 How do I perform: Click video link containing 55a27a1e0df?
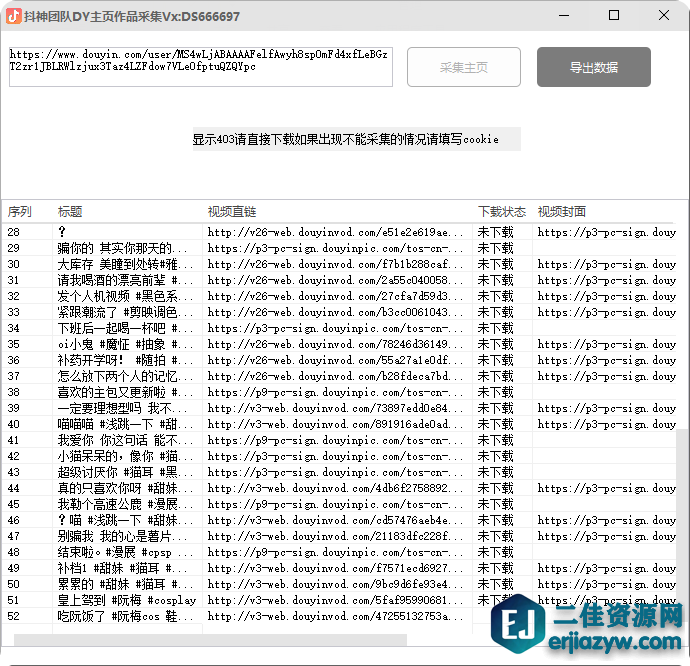coord(335,360)
